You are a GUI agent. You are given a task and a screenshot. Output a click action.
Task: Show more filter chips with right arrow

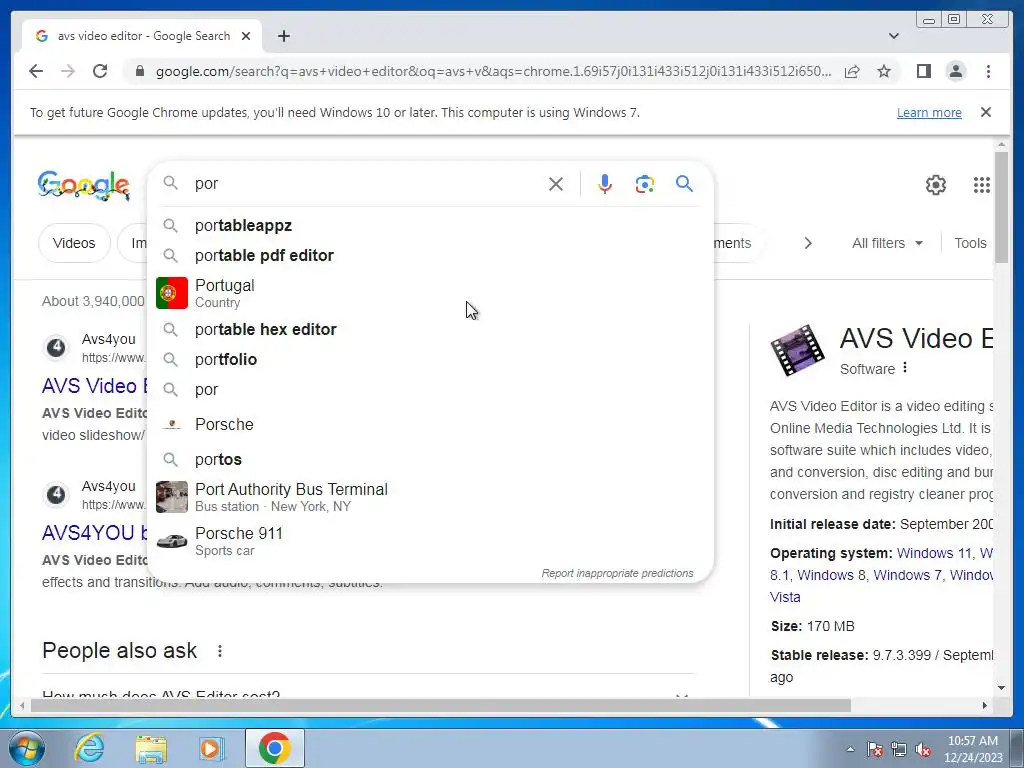pos(808,243)
